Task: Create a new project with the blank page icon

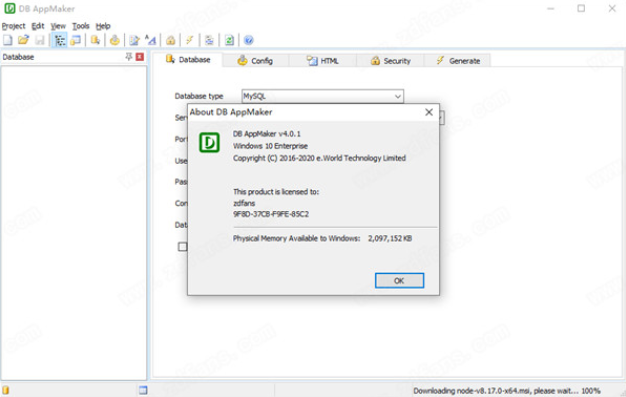Action: tap(8, 40)
